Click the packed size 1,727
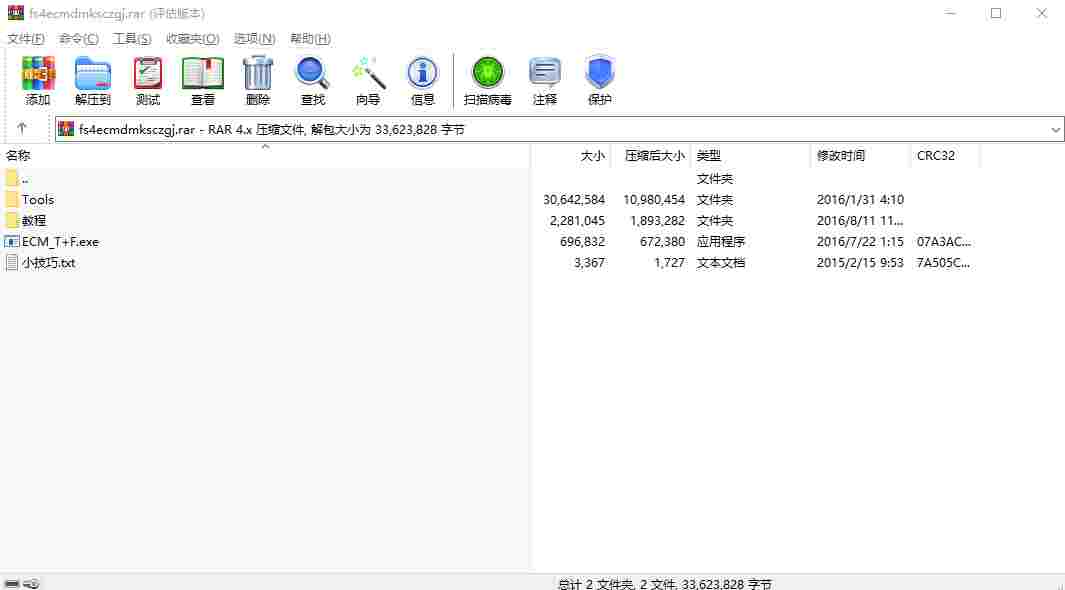 tap(669, 263)
